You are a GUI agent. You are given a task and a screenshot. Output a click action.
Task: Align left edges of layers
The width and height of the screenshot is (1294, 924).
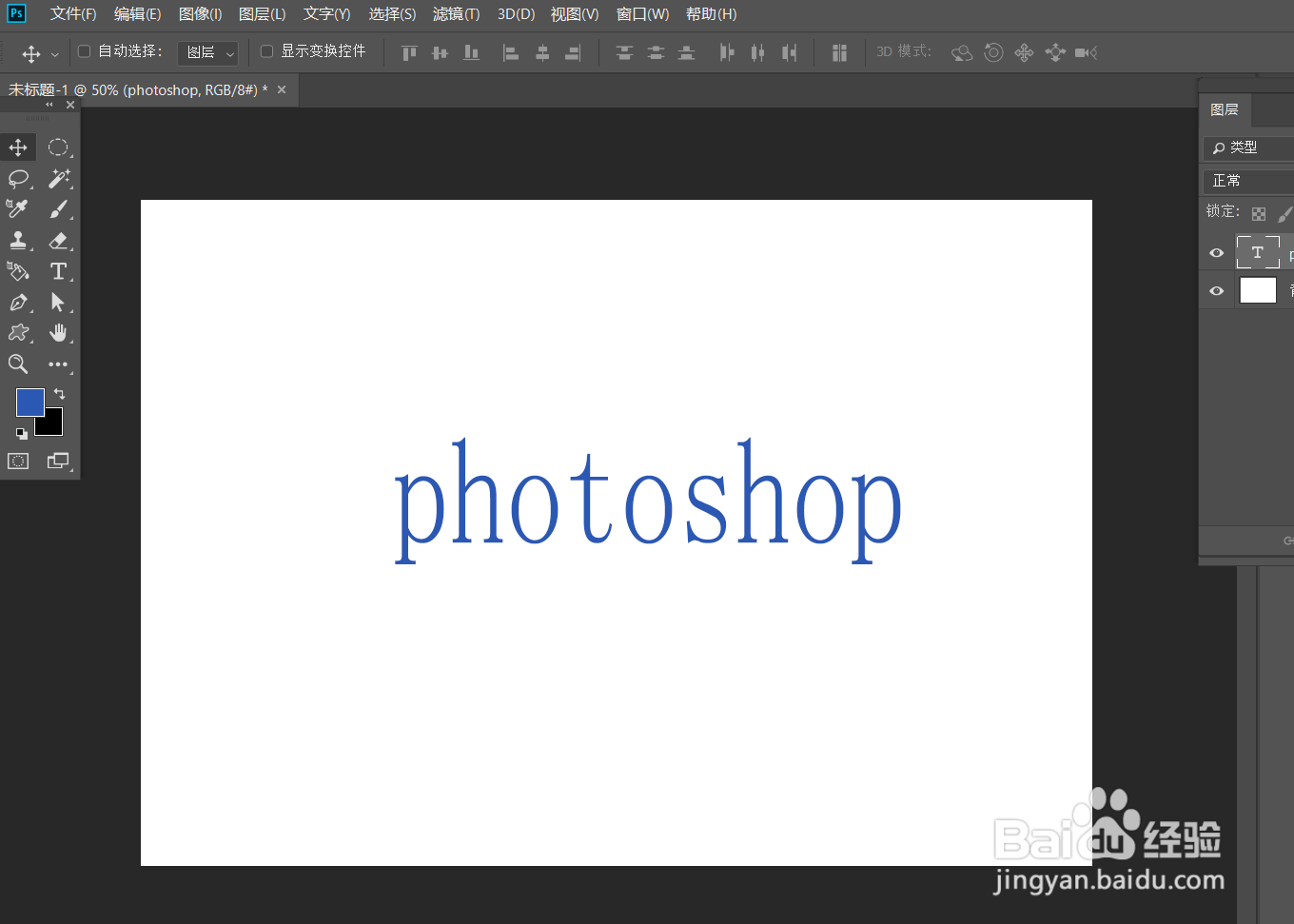point(511,52)
